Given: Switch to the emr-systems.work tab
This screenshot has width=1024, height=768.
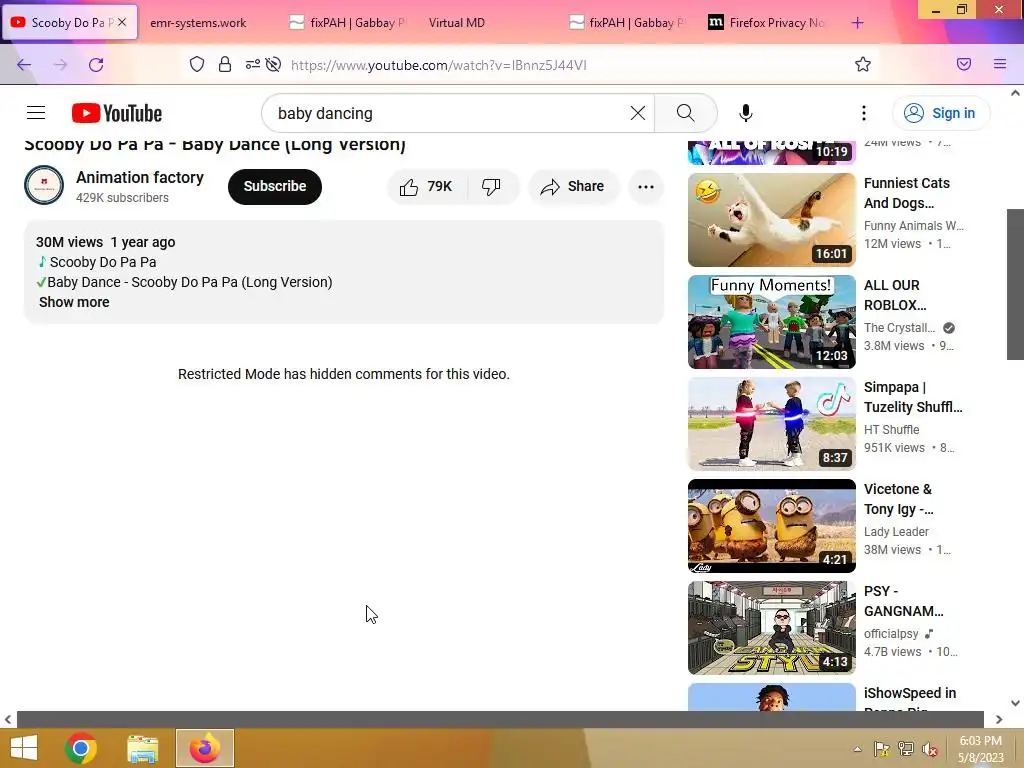Looking at the screenshot, I should (198, 23).
